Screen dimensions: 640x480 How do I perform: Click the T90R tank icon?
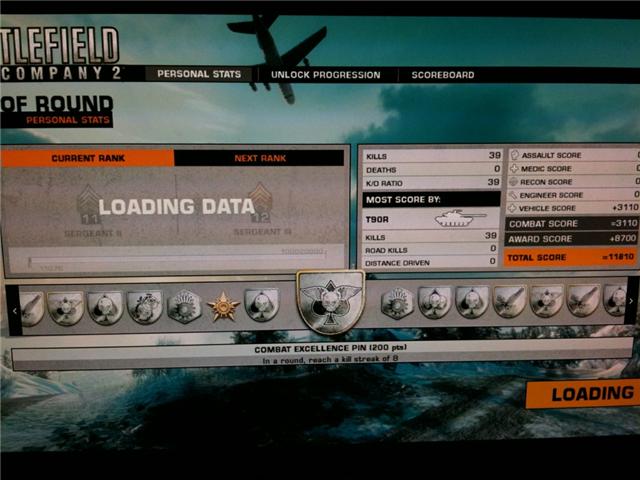tap(459, 219)
